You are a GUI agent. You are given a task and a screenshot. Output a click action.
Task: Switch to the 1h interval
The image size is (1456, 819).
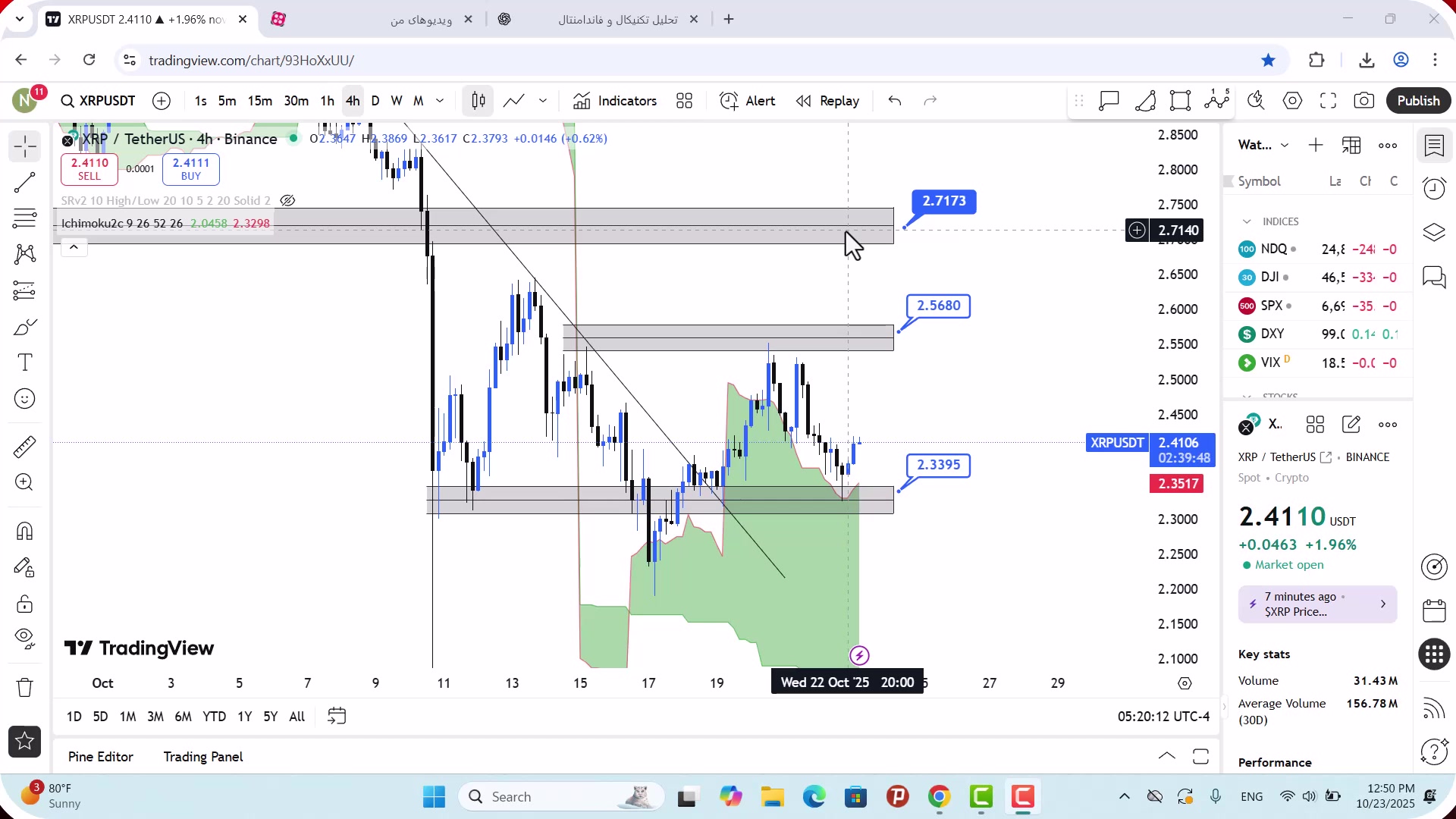tap(327, 101)
